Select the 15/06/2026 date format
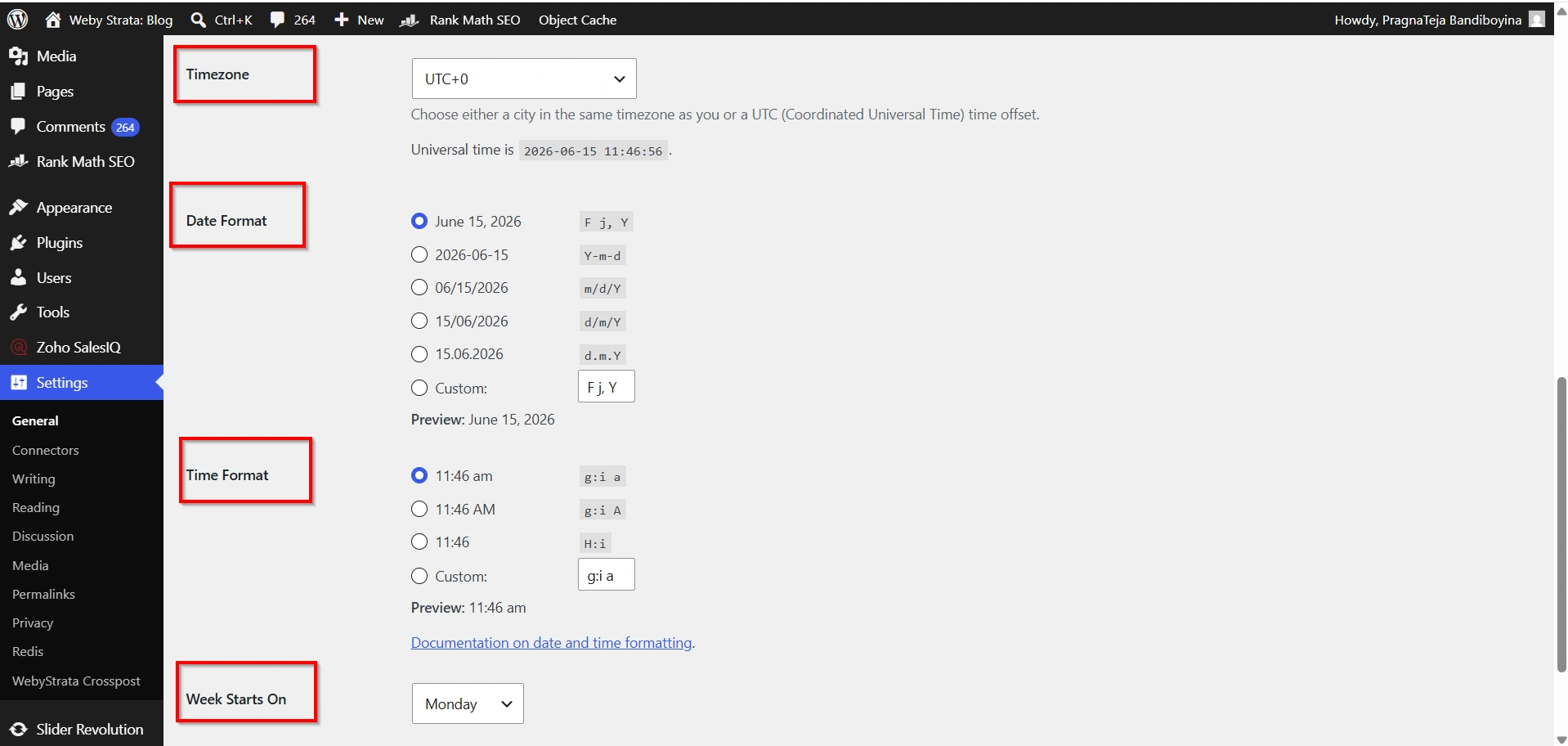 pyautogui.click(x=419, y=321)
